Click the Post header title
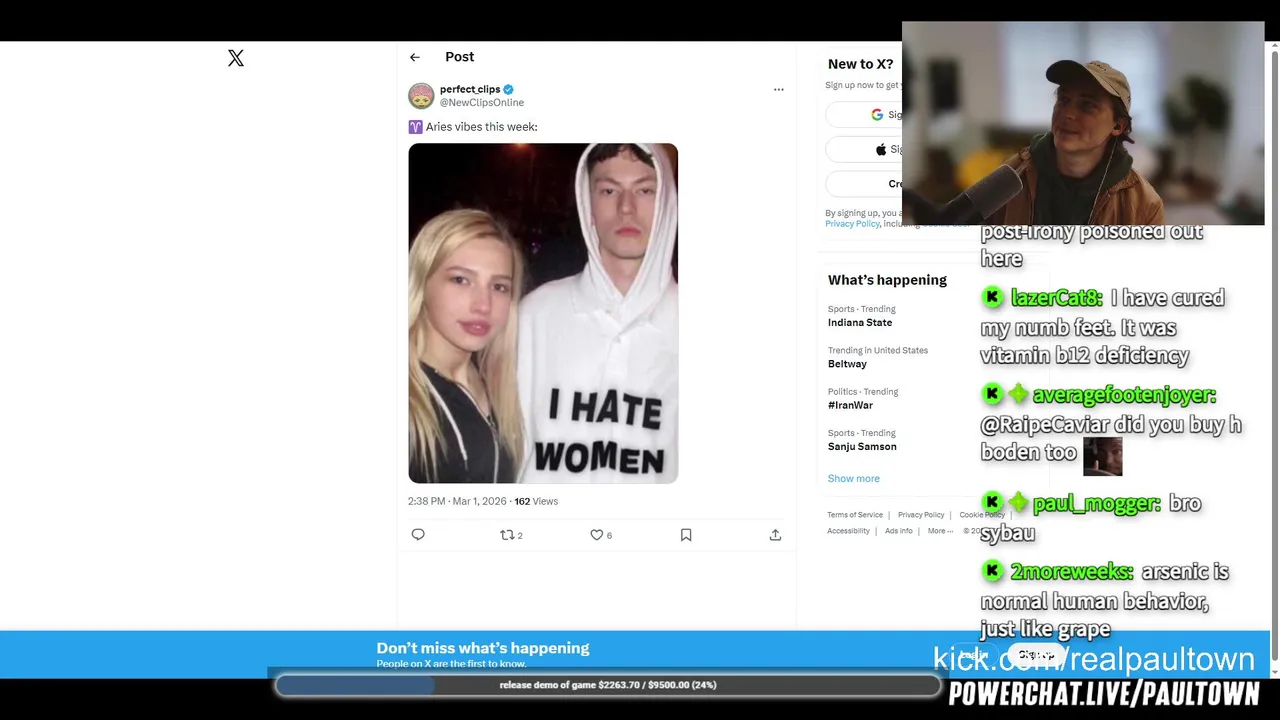 coord(460,57)
